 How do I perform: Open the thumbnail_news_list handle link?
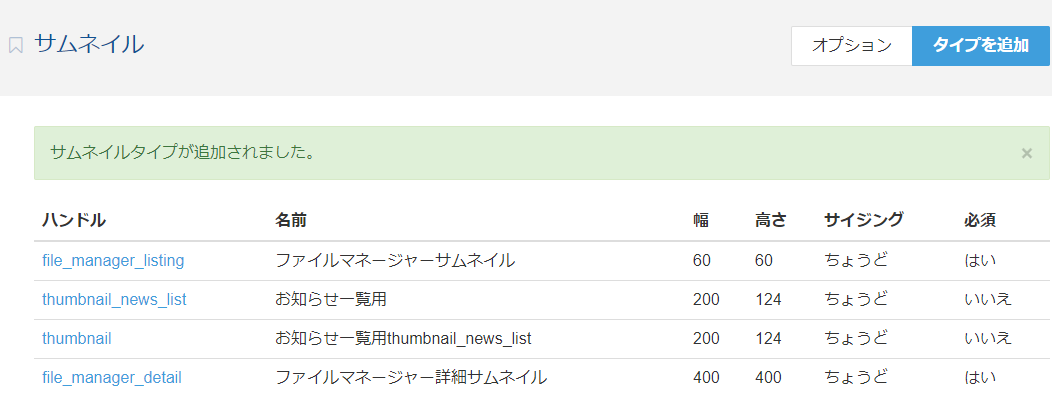(114, 299)
